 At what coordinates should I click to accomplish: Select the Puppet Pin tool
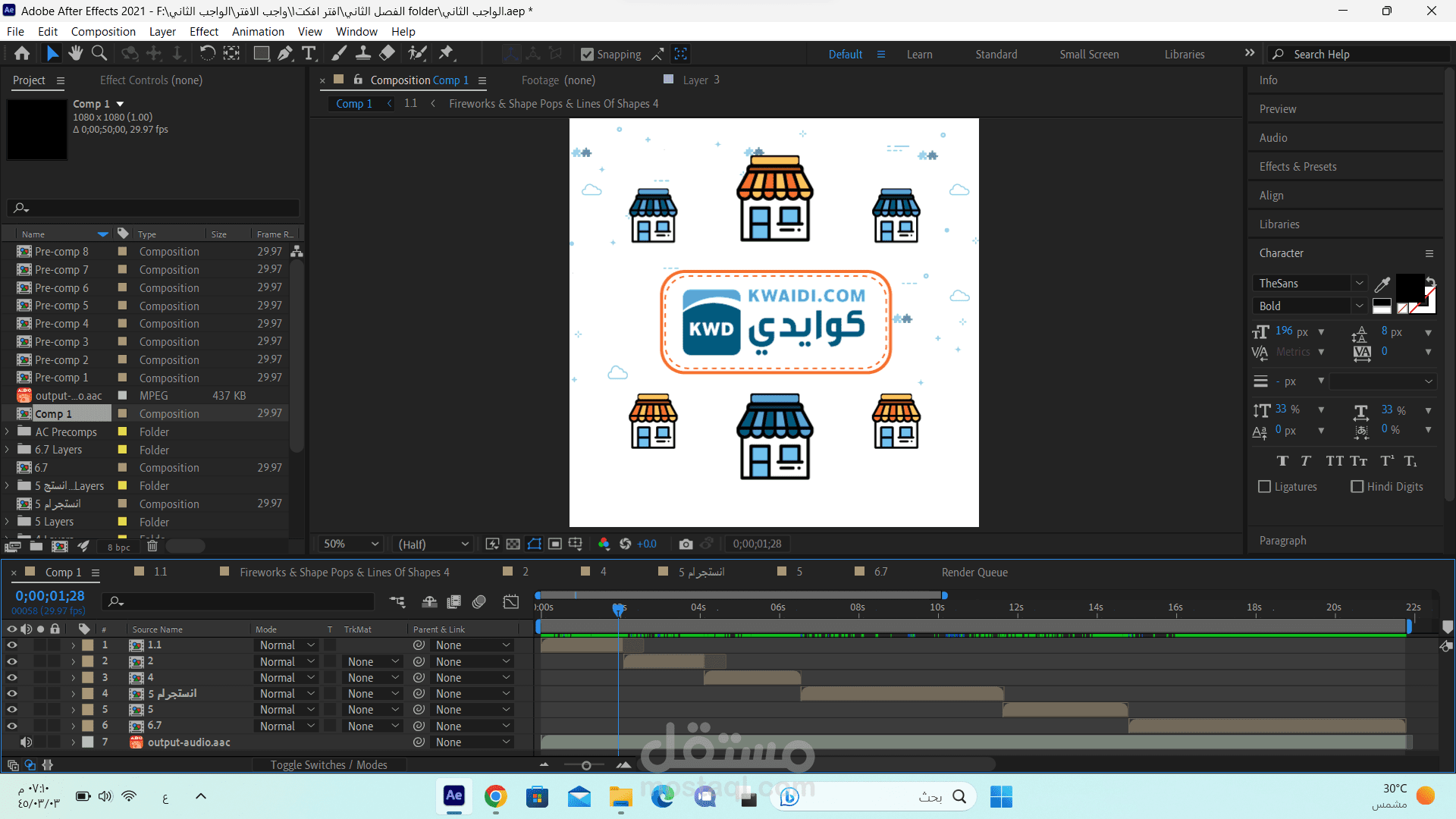click(x=446, y=53)
